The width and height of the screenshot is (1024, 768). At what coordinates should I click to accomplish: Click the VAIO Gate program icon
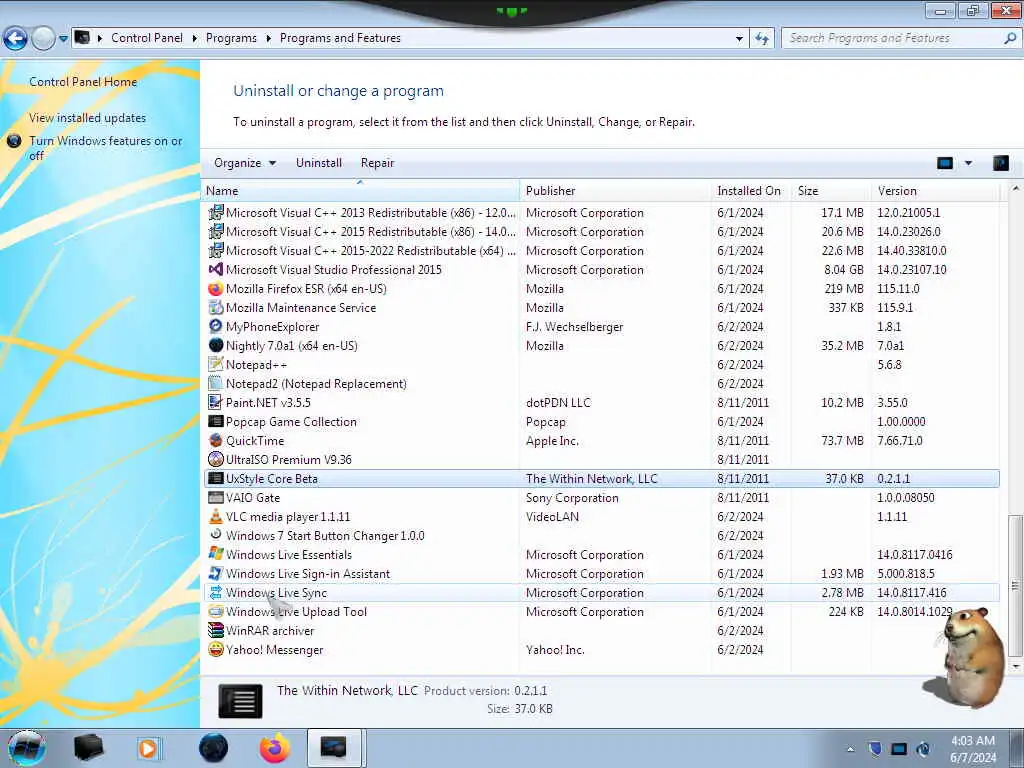(x=216, y=497)
